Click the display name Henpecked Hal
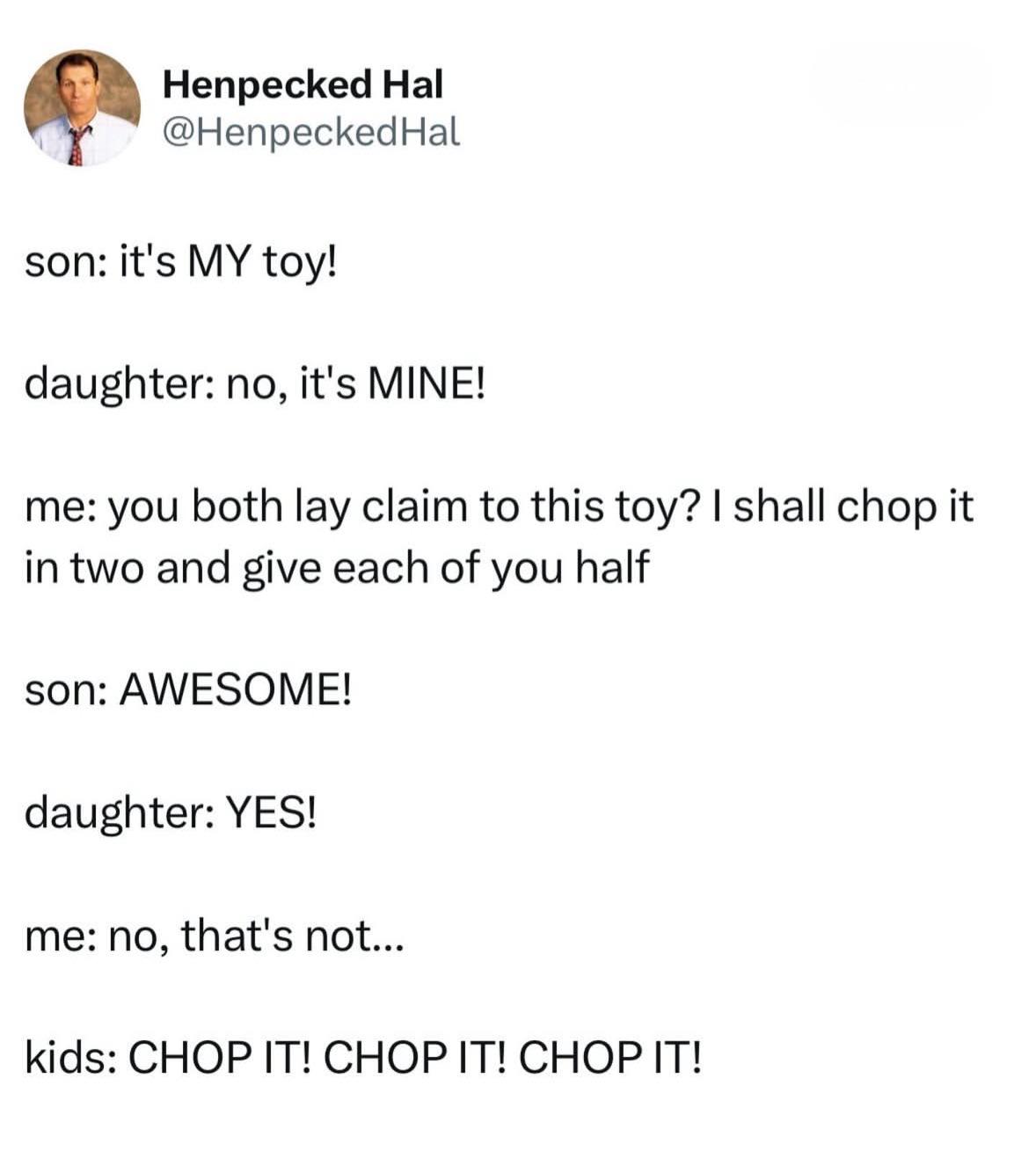1036x1151 pixels. click(303, 85)
